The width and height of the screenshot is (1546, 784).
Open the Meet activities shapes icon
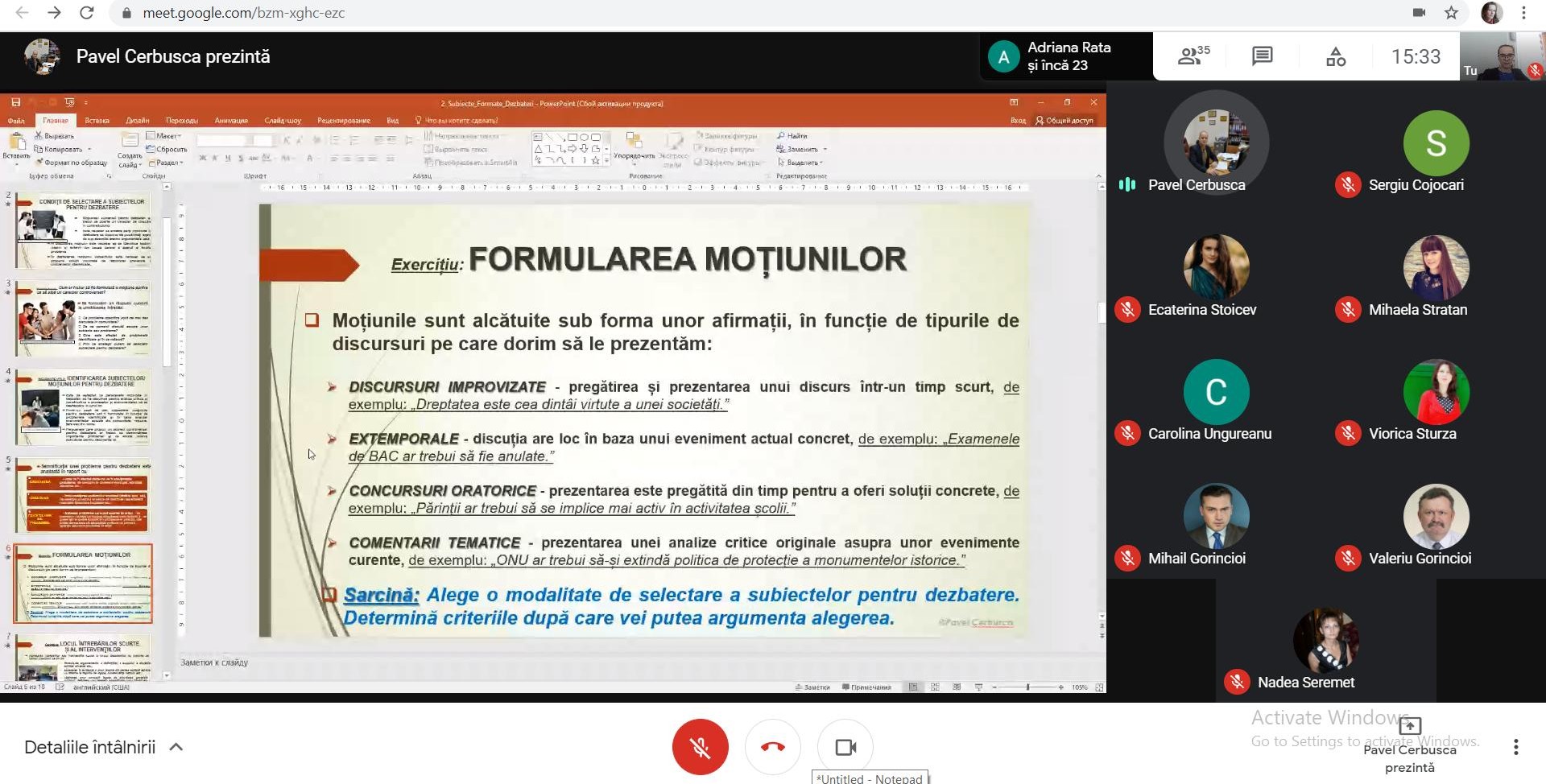coord(1336,56)
